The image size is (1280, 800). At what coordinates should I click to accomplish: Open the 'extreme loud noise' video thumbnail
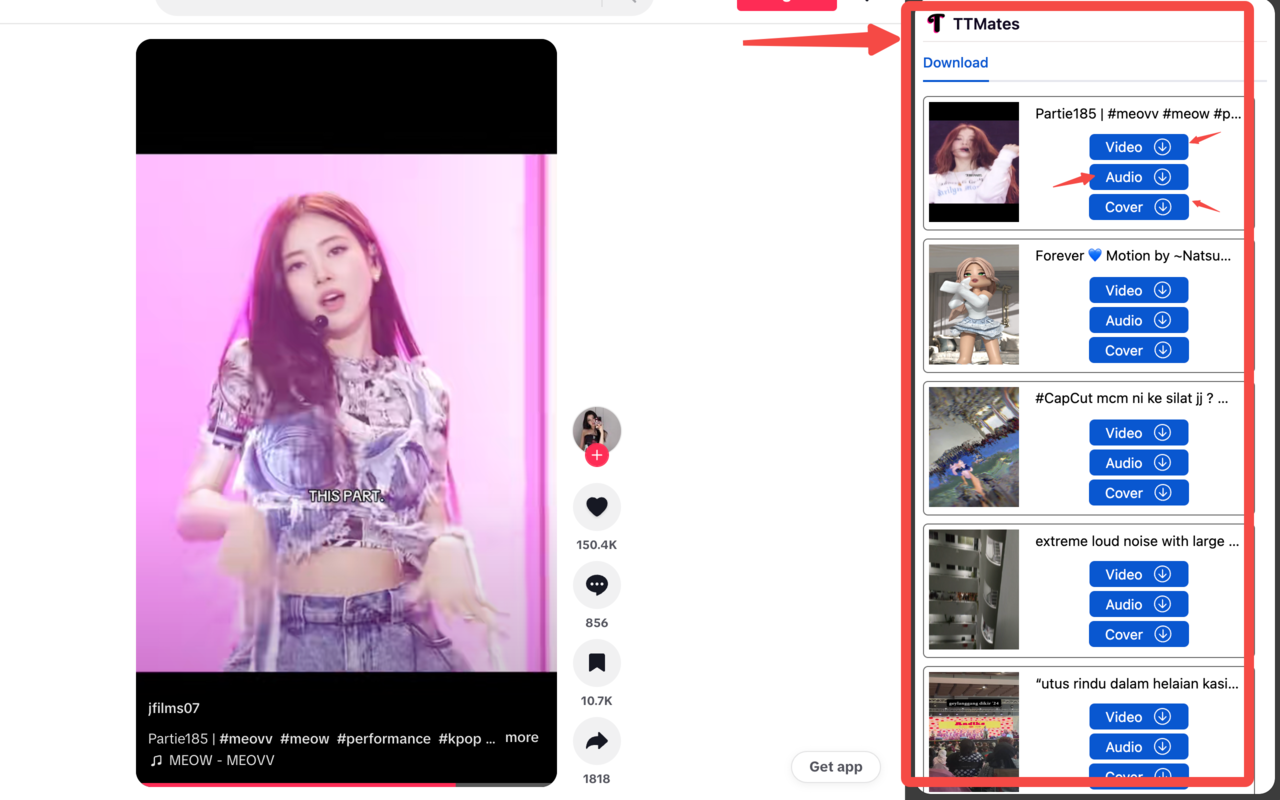point(973,589)
